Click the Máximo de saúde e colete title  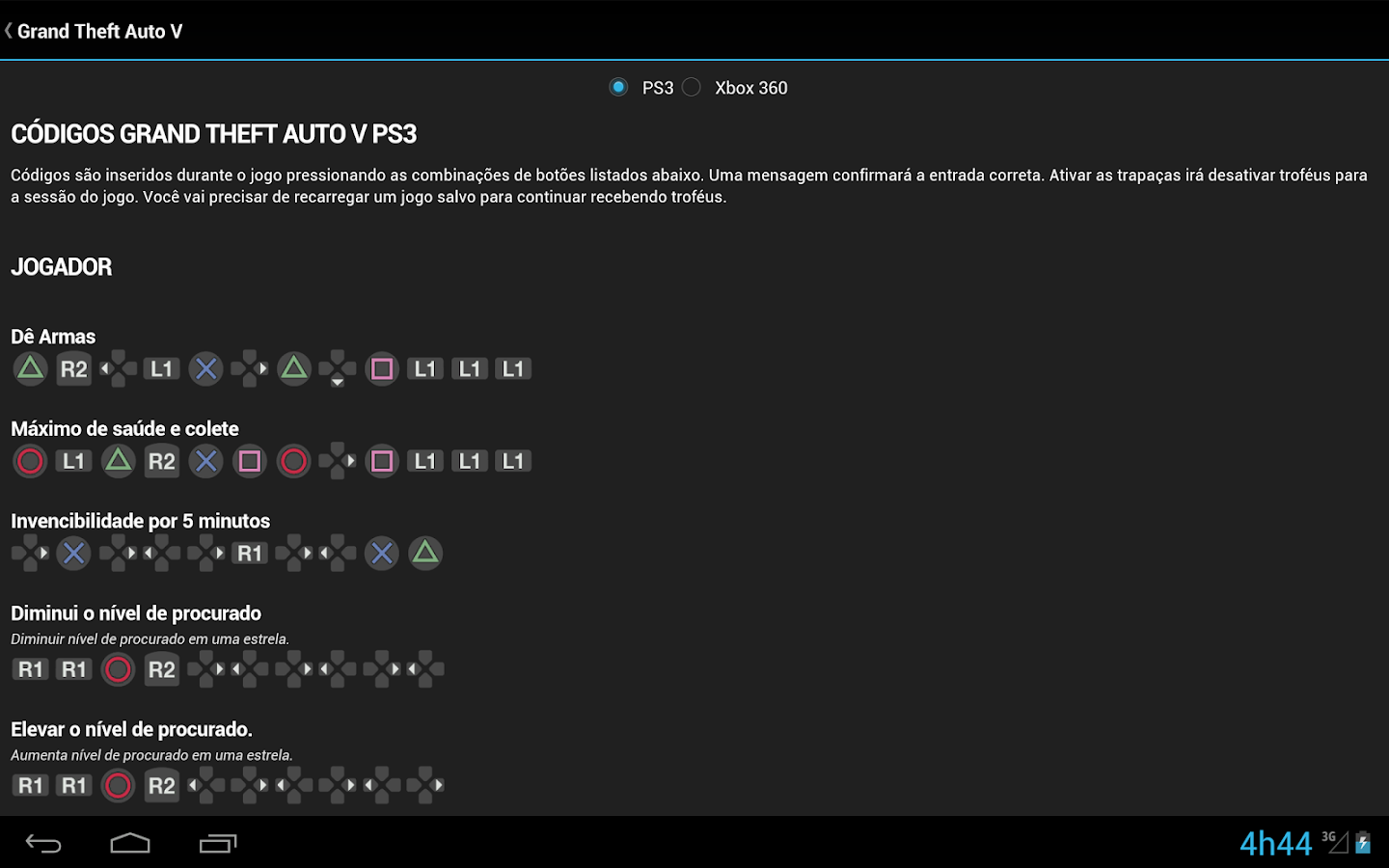124,428
